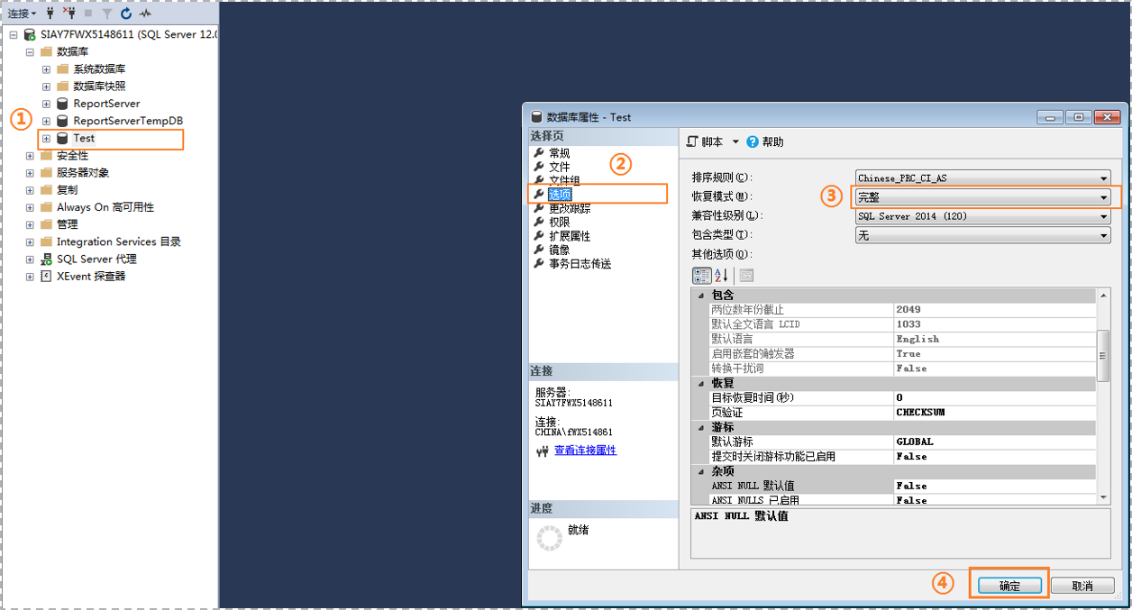Click the 安全性 folder icon

point(46,155)
